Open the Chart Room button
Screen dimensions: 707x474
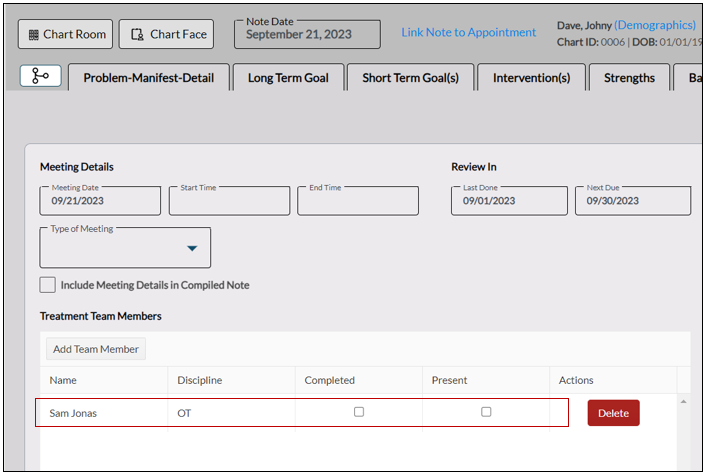pyautogui.click(x=66, y=34)
